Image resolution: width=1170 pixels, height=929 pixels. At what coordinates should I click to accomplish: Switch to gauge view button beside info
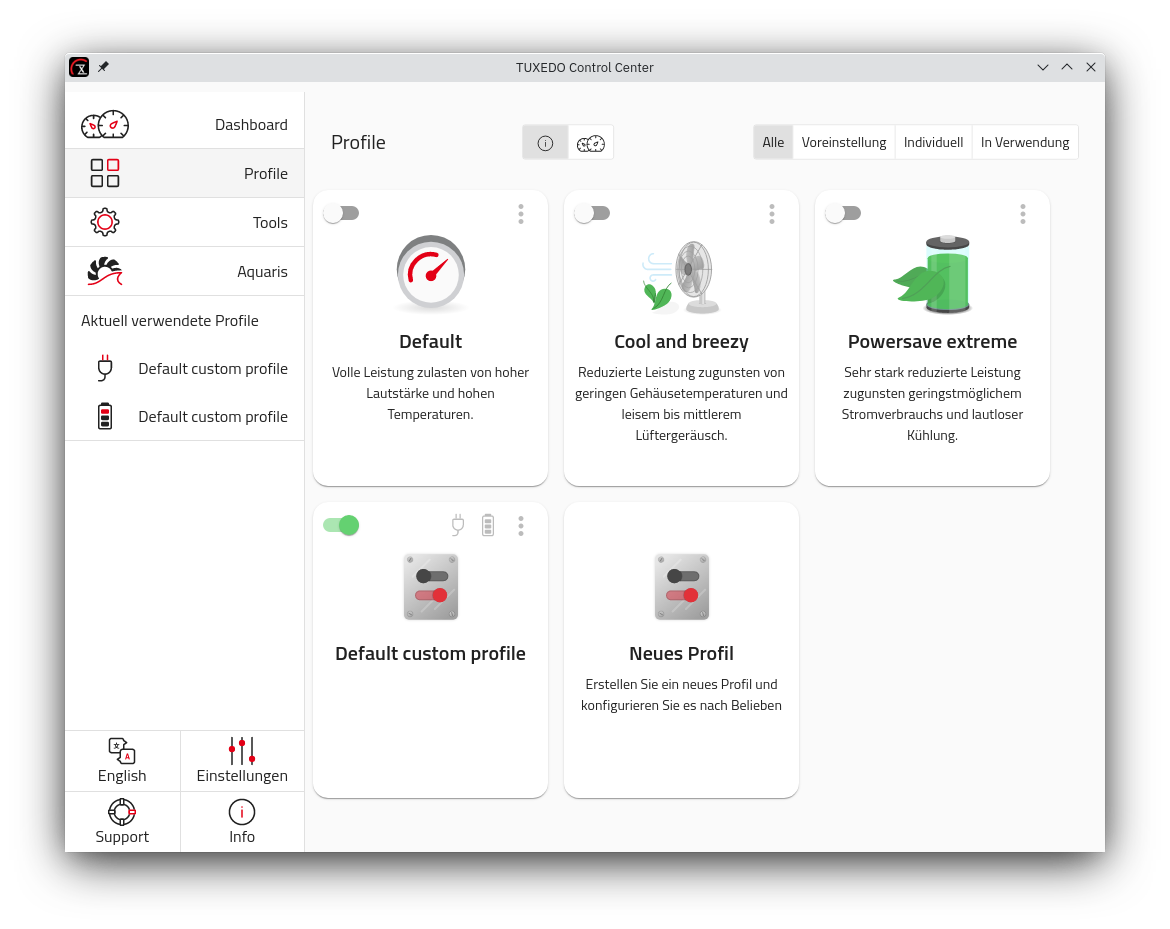(590, 143)
